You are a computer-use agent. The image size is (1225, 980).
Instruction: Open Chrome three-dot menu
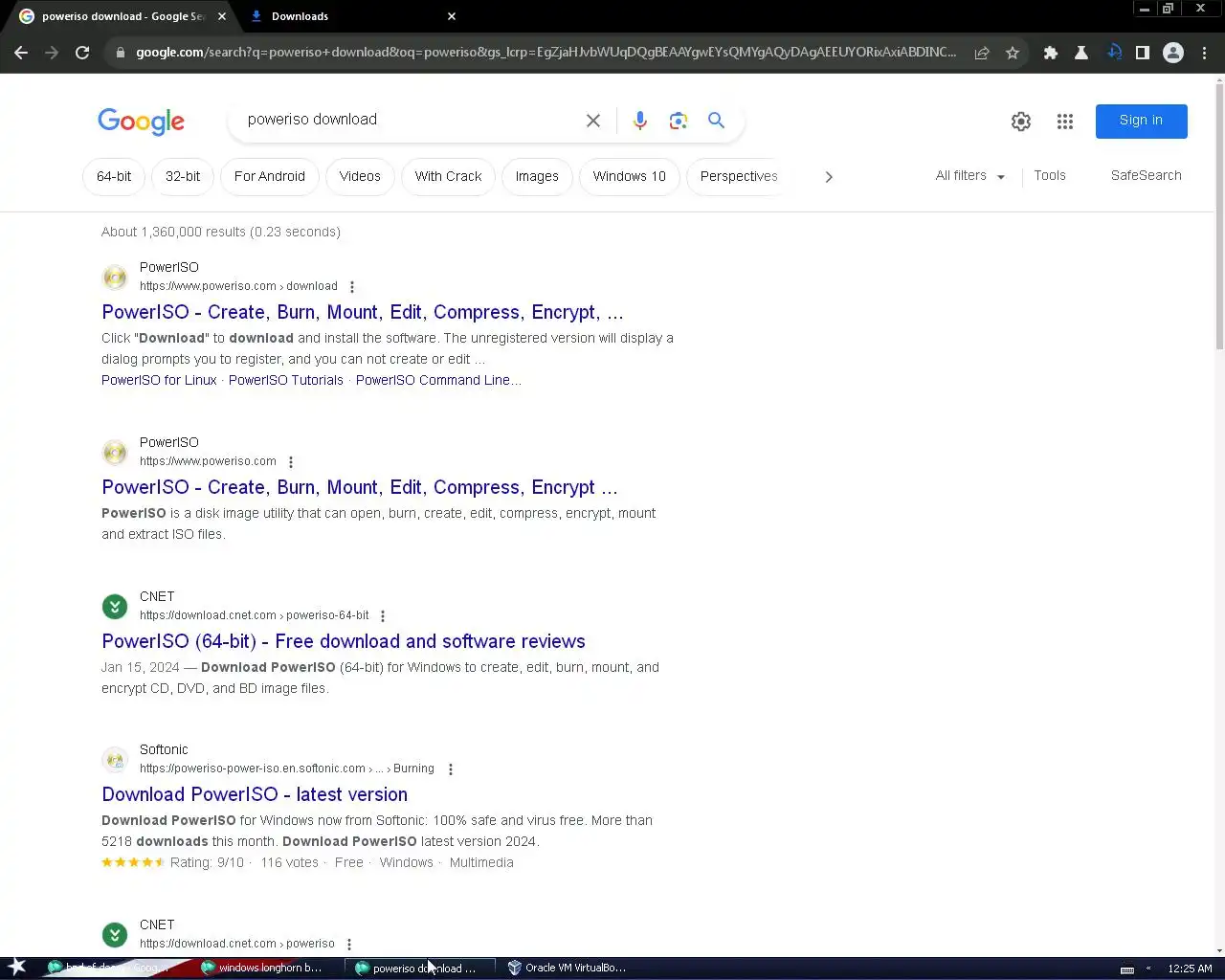[1204, 53]
